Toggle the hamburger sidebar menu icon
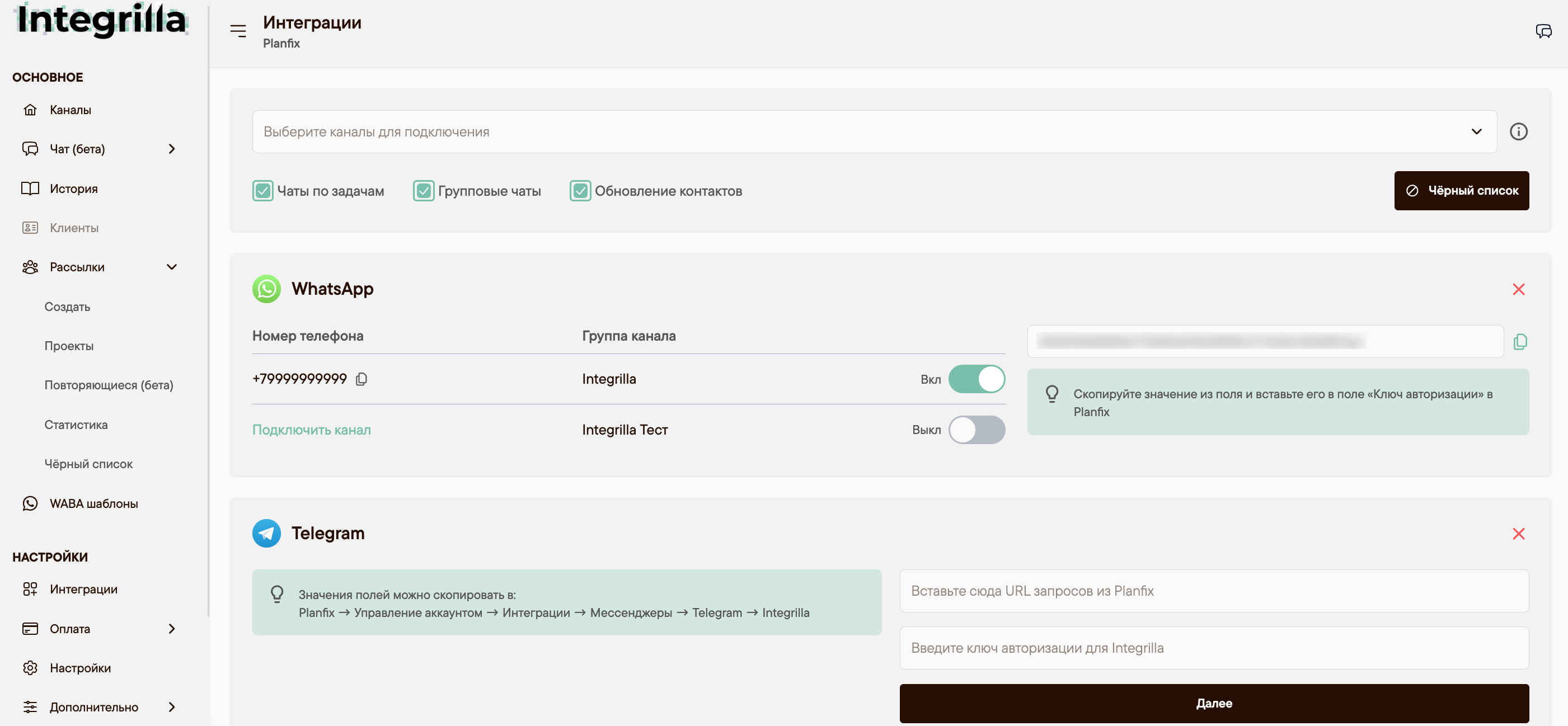Viewport: 1568px width, 726px height. 238,31
